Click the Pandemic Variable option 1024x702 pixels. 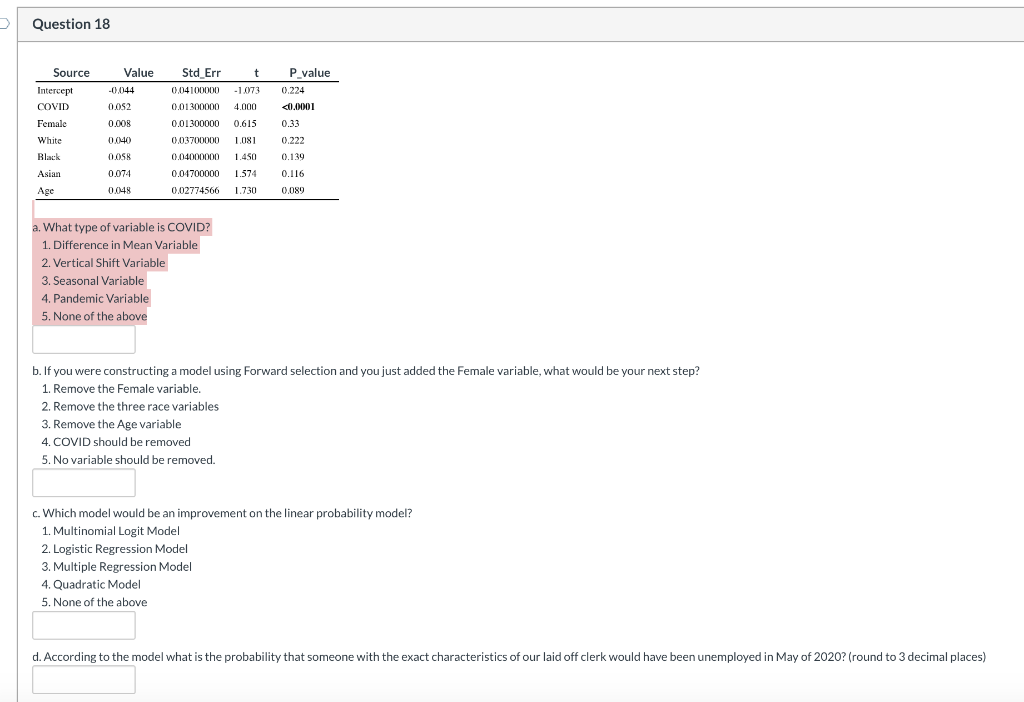point(96,298)
